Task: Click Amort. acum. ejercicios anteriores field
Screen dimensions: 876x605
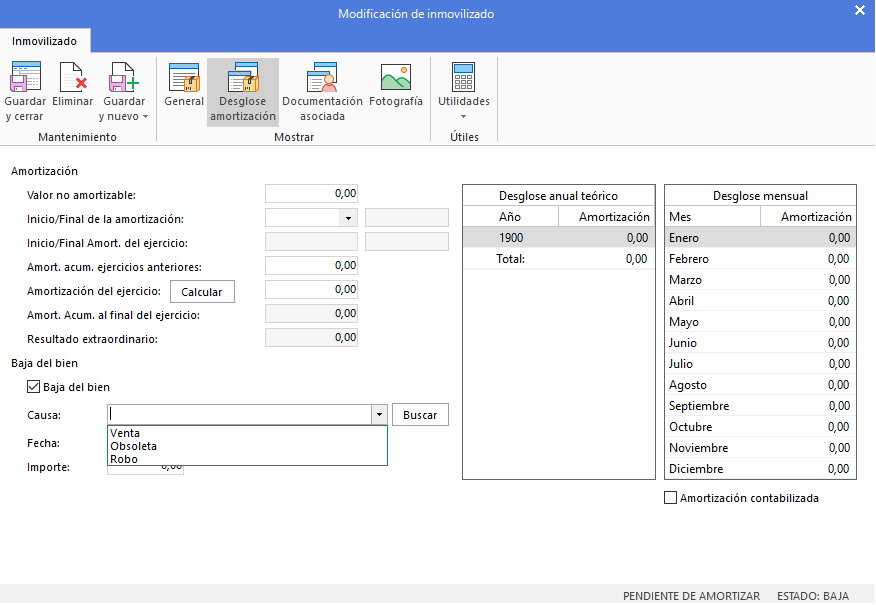Action: coord(311,265)
